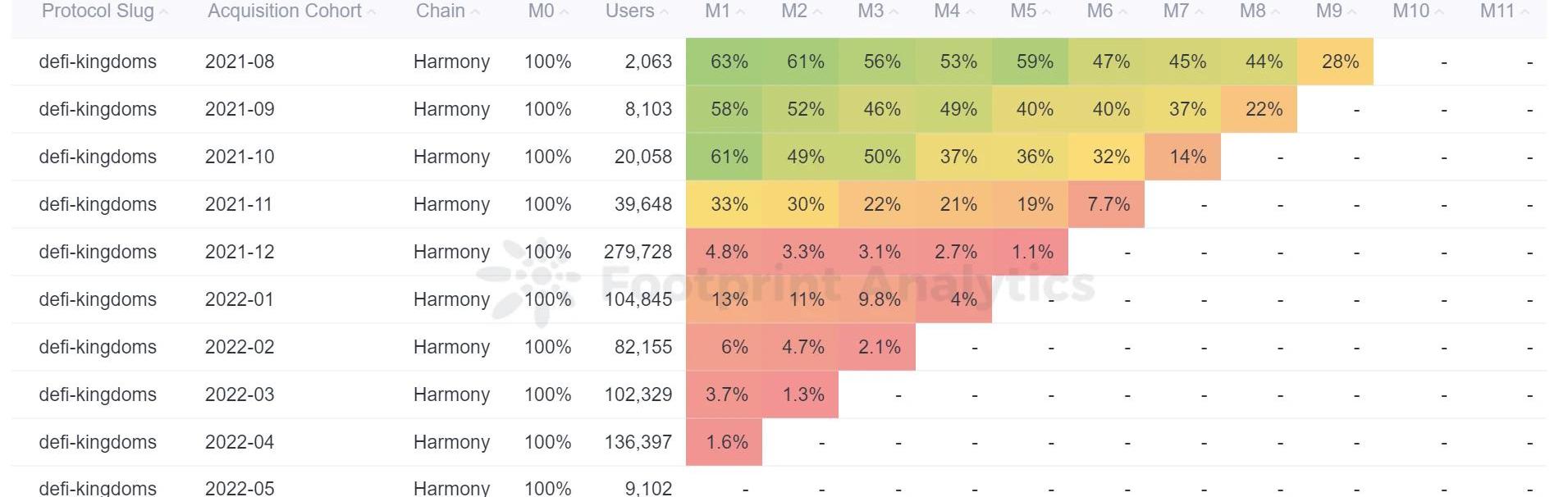Click the red 1.6% retention cell
The width and height of the screenshot is (1568, 497).
coord(726,442)
